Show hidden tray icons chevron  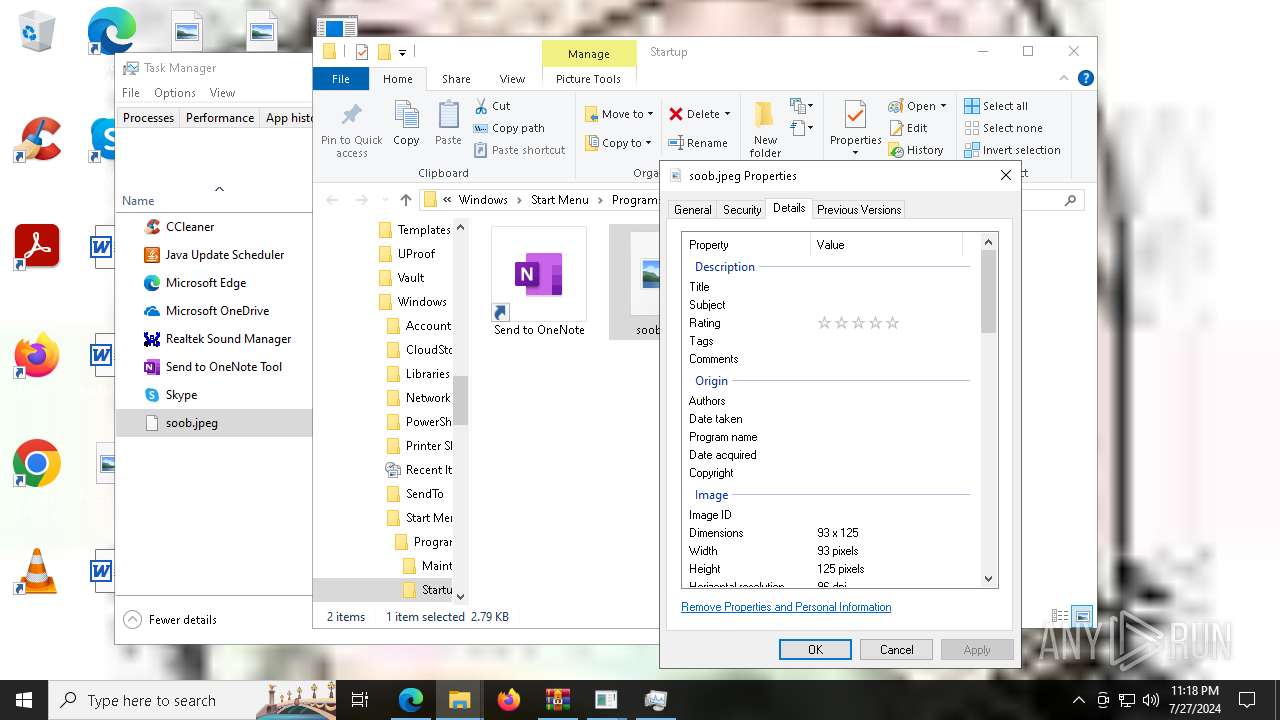click(x=1078, y=700)
